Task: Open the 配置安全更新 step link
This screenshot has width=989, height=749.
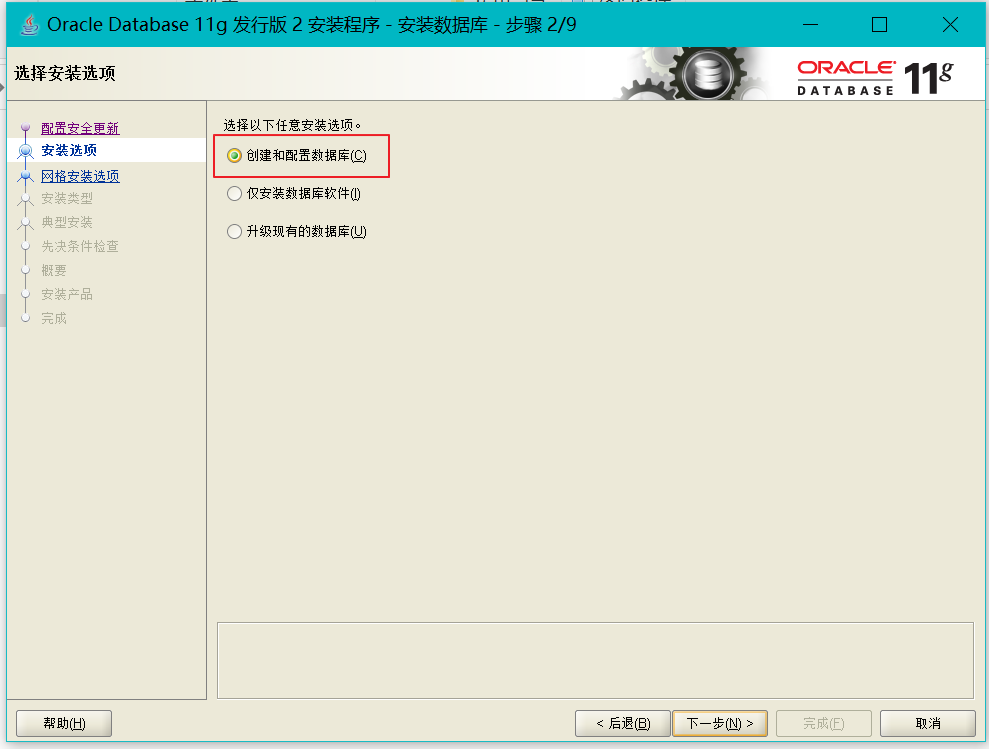Action: [x=80, y=128]
